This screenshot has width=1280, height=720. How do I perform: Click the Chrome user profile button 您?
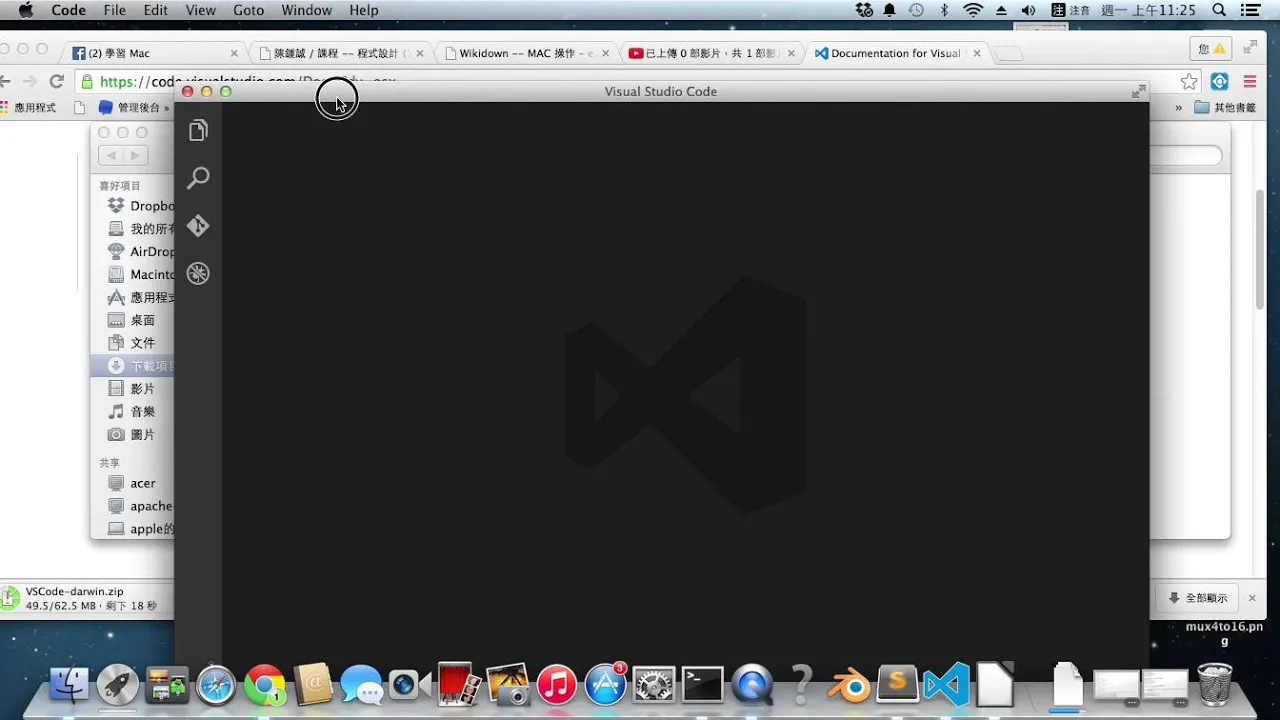click(x=1210, y=48)
